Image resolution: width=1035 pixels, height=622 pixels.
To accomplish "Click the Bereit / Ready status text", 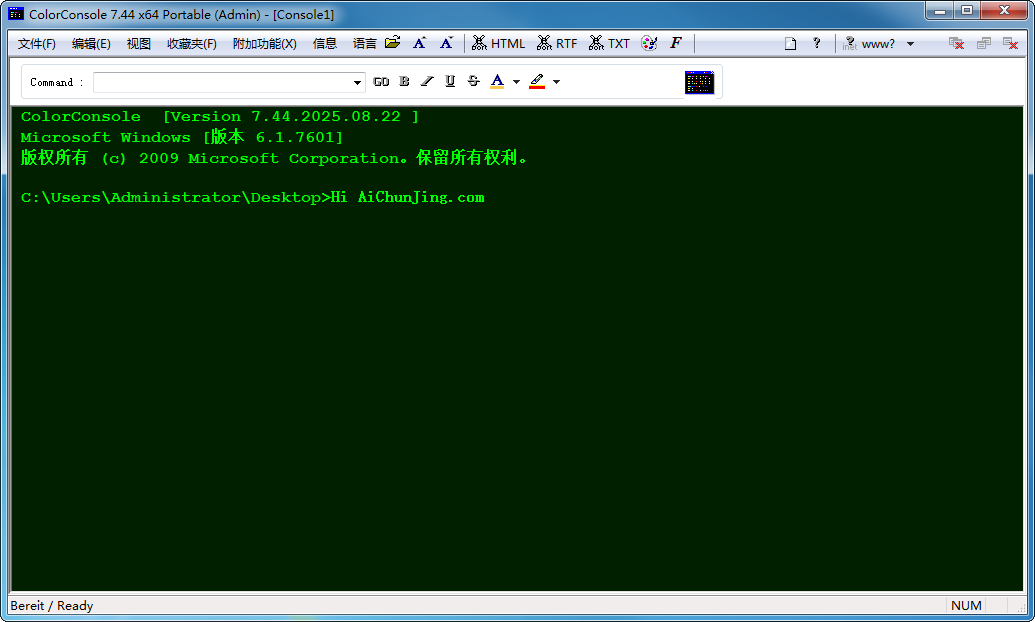I will click(x=52, y=605).
